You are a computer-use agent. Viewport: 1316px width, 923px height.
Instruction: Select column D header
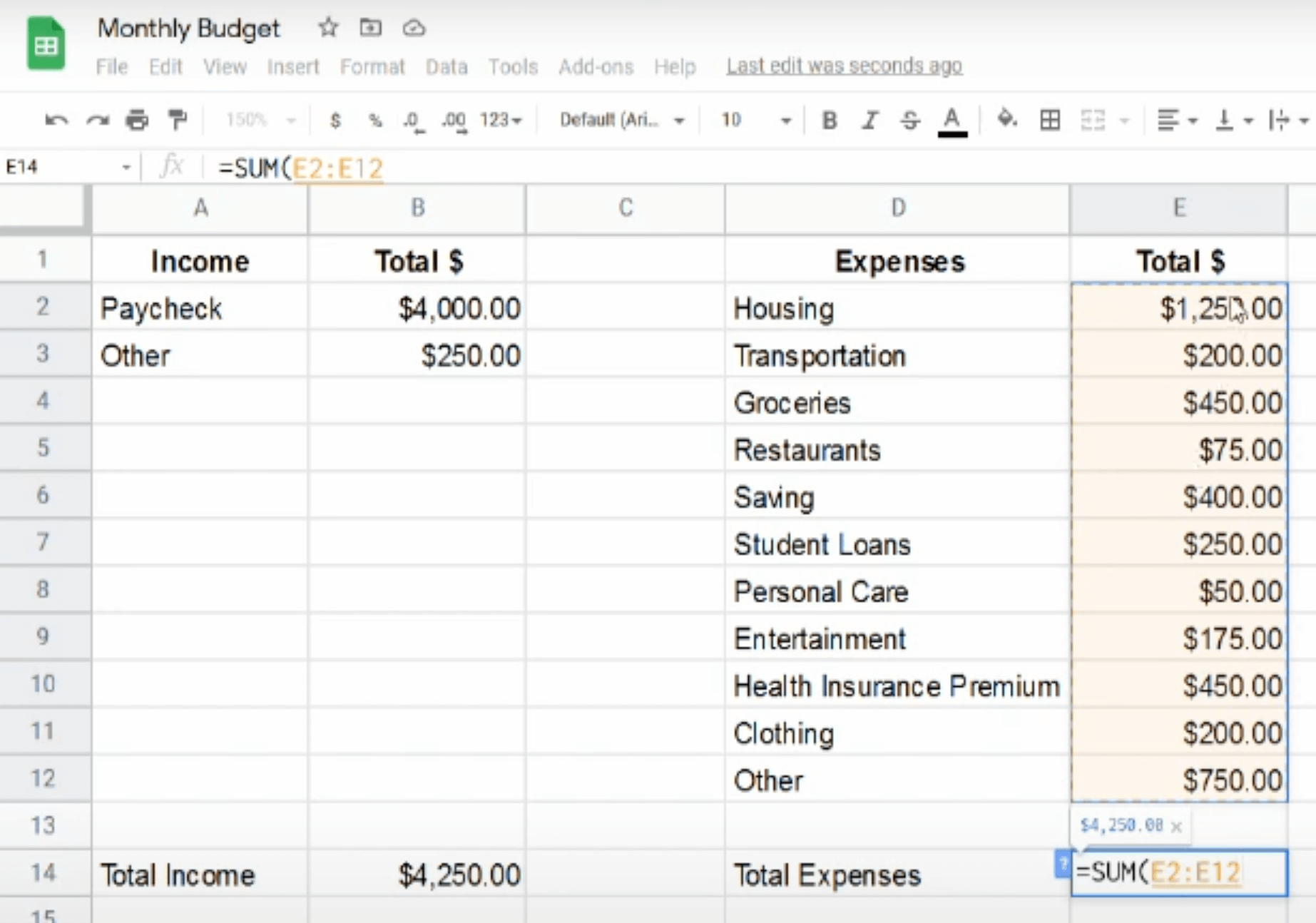(x=898, y=208)
